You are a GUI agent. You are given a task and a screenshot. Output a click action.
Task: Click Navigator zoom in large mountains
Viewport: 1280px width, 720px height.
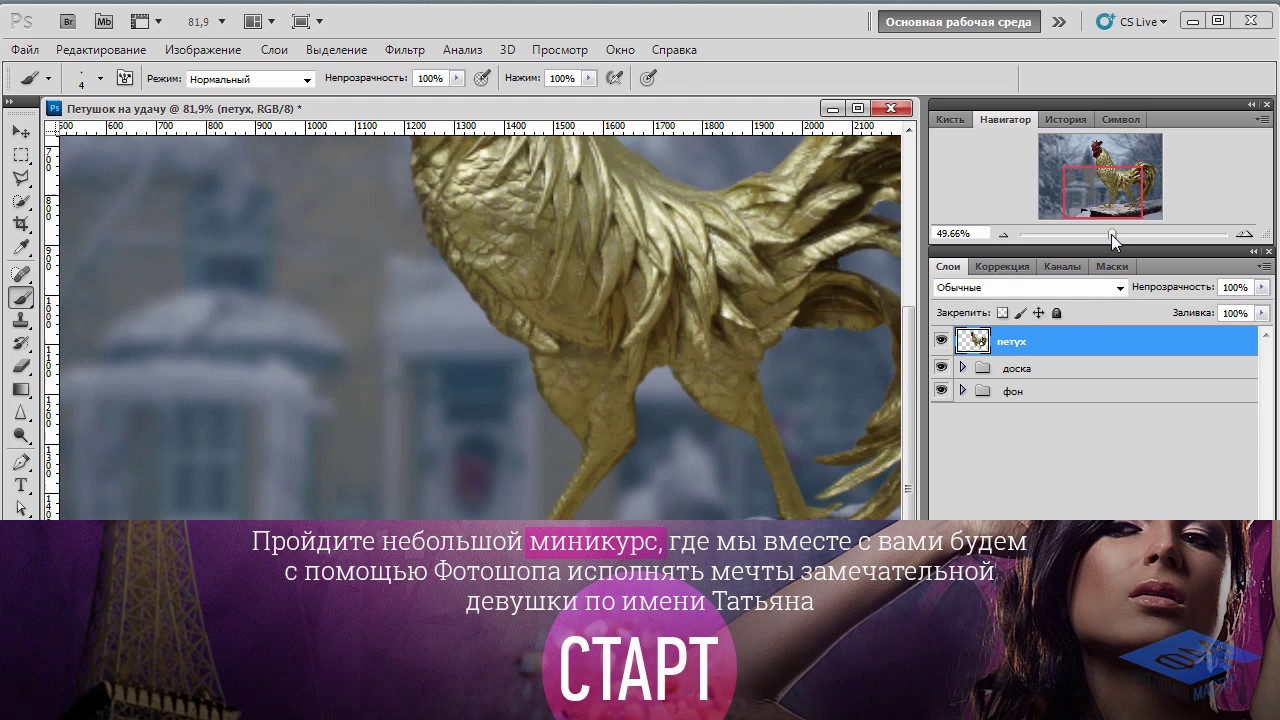point(1244,234)
